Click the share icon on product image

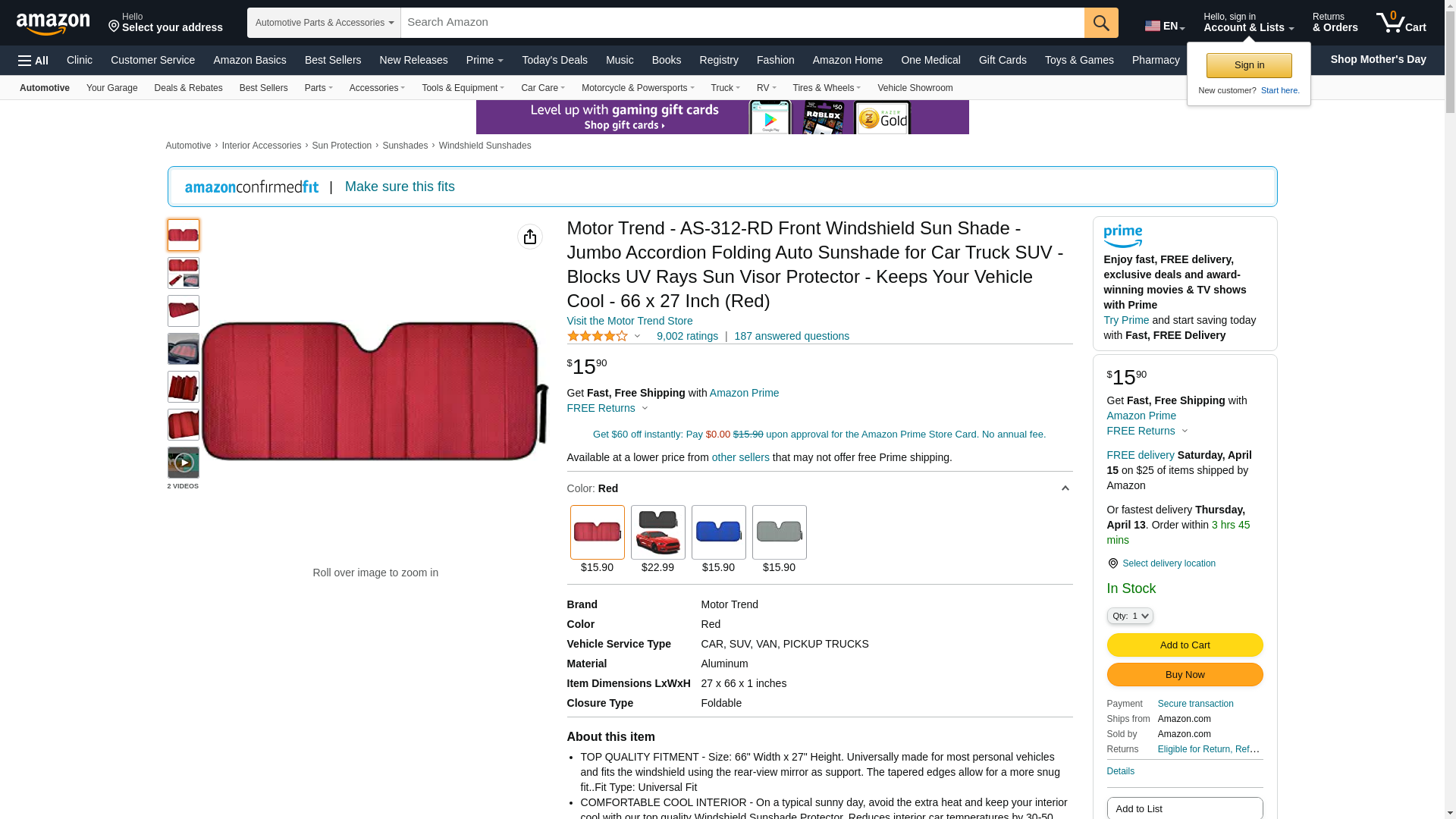click(529, 237)
